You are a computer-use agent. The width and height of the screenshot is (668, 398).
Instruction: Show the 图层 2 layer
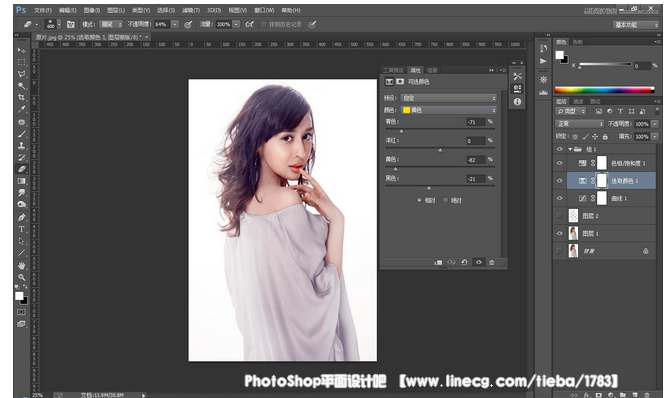[x=559, y=216]
